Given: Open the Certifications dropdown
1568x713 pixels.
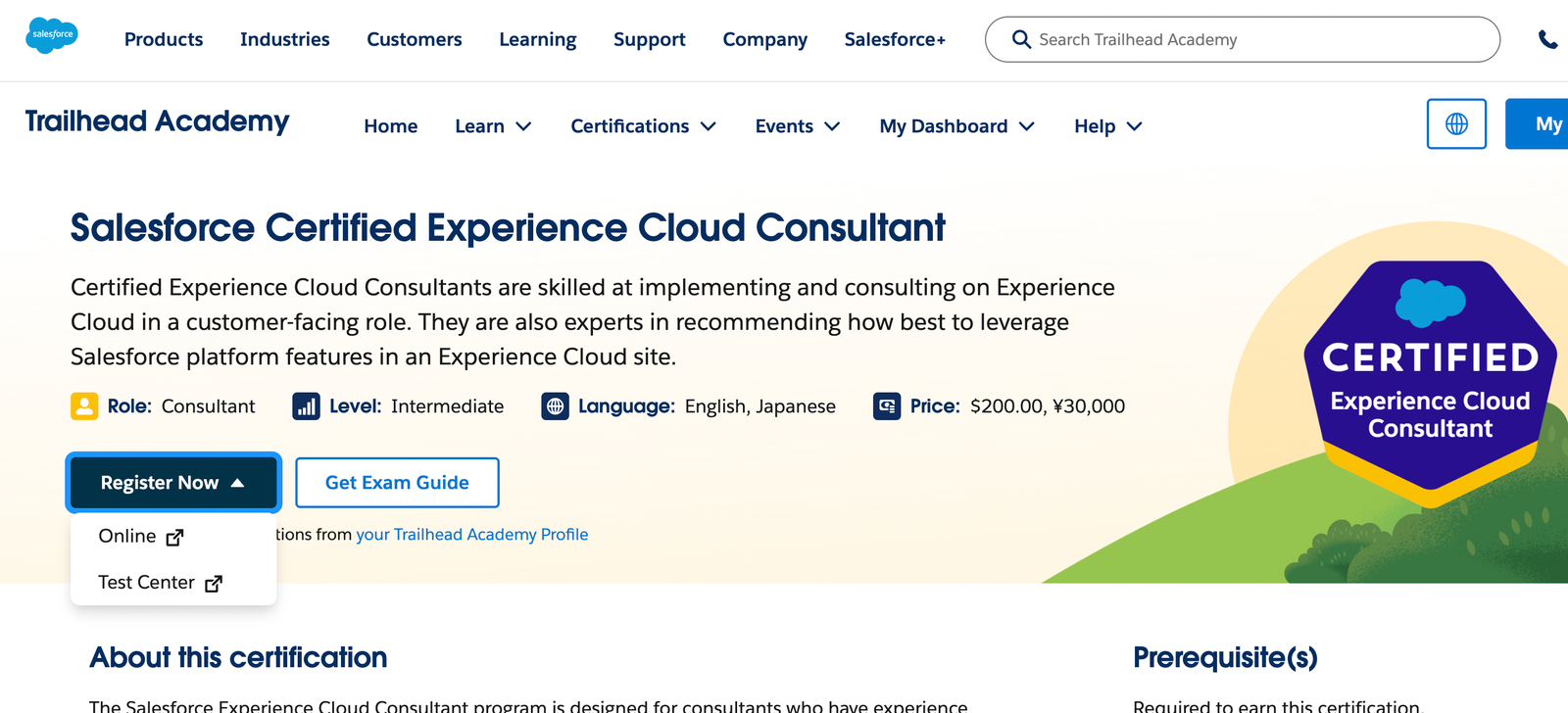Looking at the screenshot, I should [643, 126].
